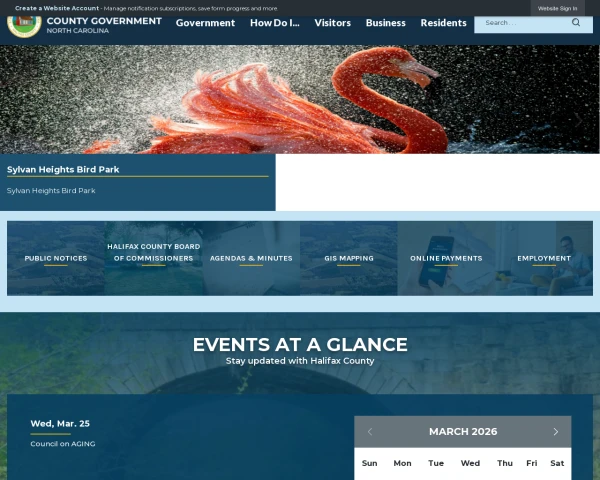600x480 pixels.
Task: Open the Employment tile
Action: 544,258
